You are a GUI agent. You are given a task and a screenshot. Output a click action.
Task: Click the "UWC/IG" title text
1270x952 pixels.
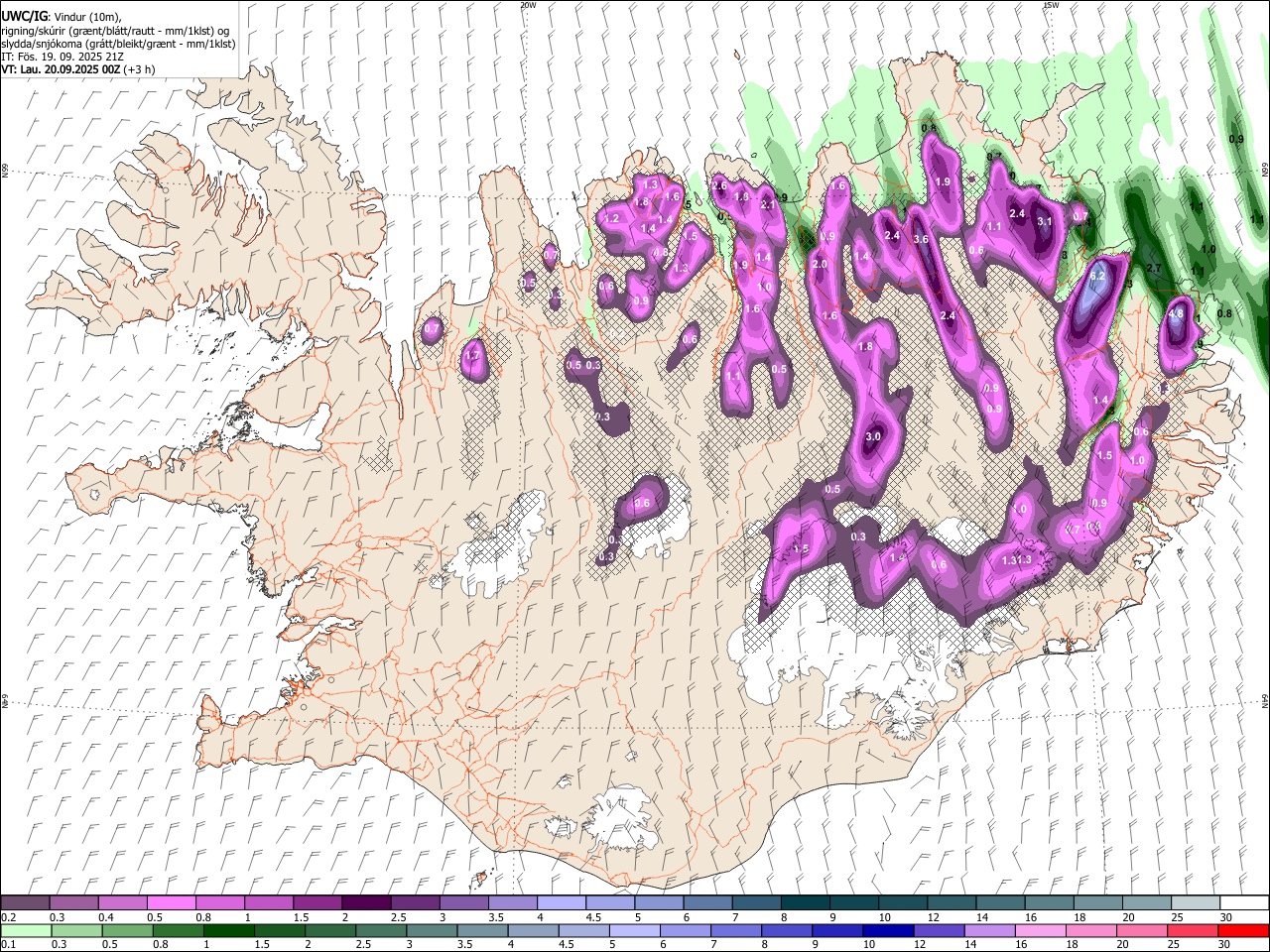tap(23, 15)
